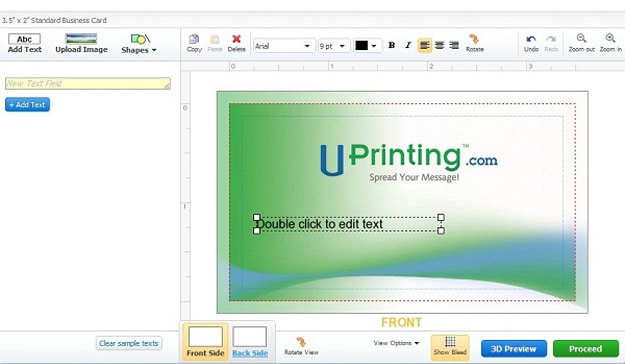Undo the last action
The height and width of the screenshot is (364, 625).
(531, 43)
